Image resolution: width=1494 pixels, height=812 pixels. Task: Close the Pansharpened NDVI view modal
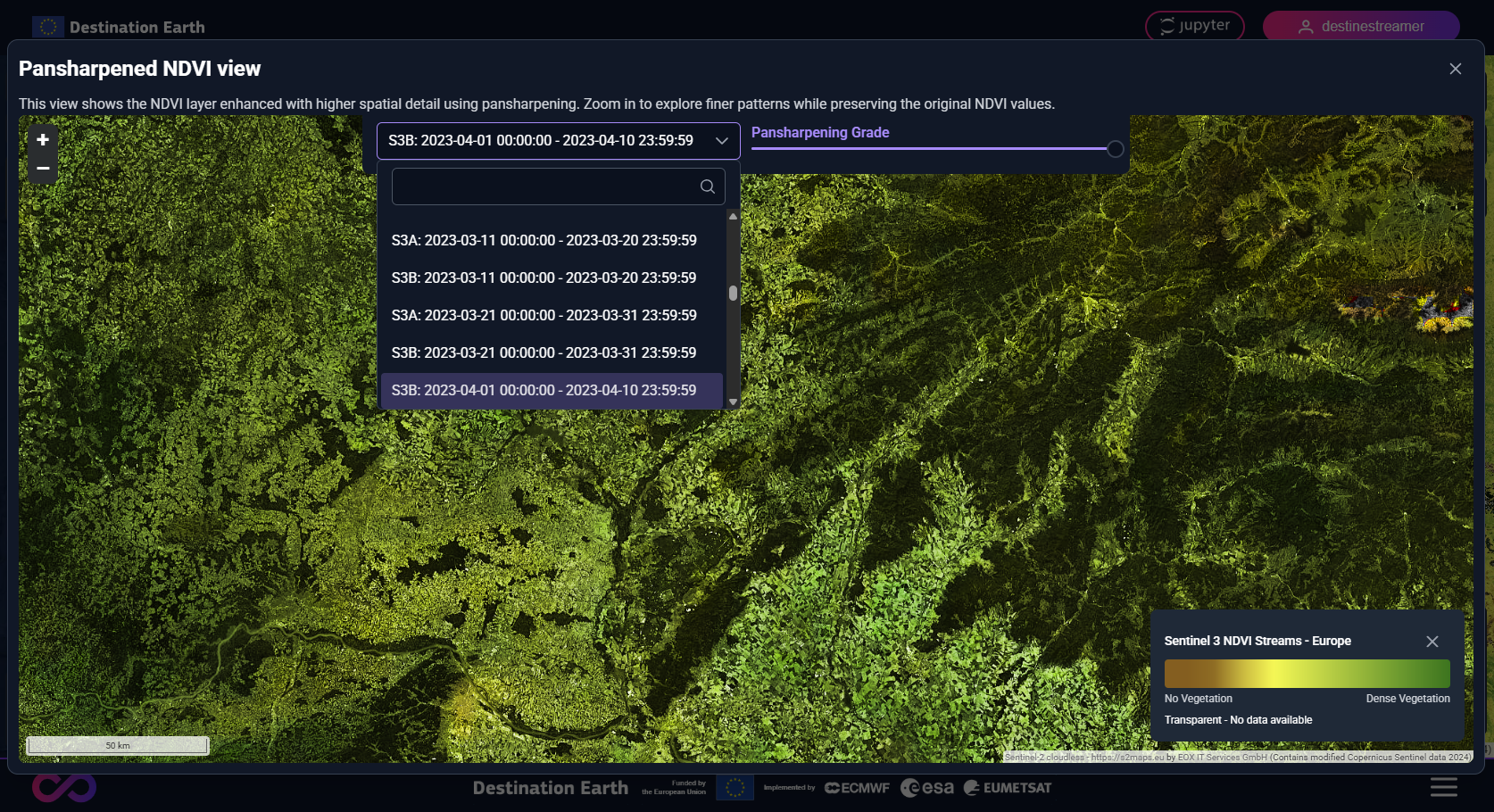pyautogui.click(x=1455, y=69)
